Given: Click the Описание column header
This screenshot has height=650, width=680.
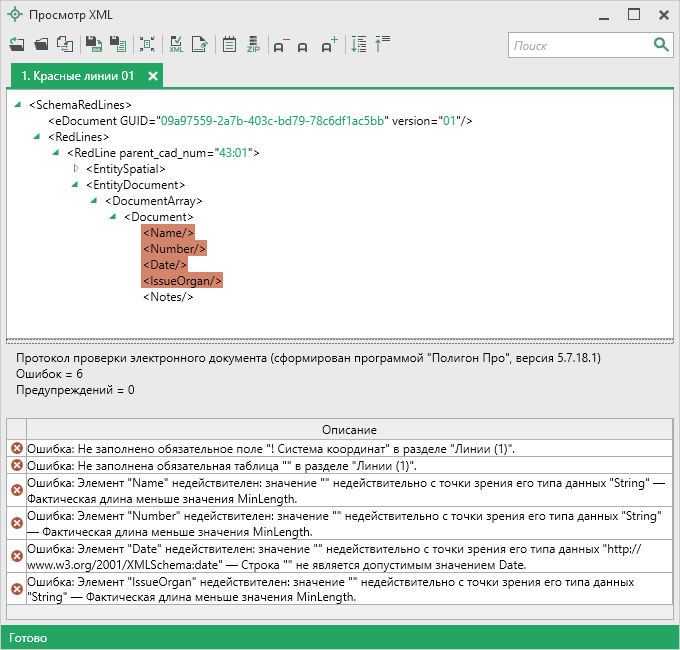Looking at the screenshot, I should tap(349, 429).
